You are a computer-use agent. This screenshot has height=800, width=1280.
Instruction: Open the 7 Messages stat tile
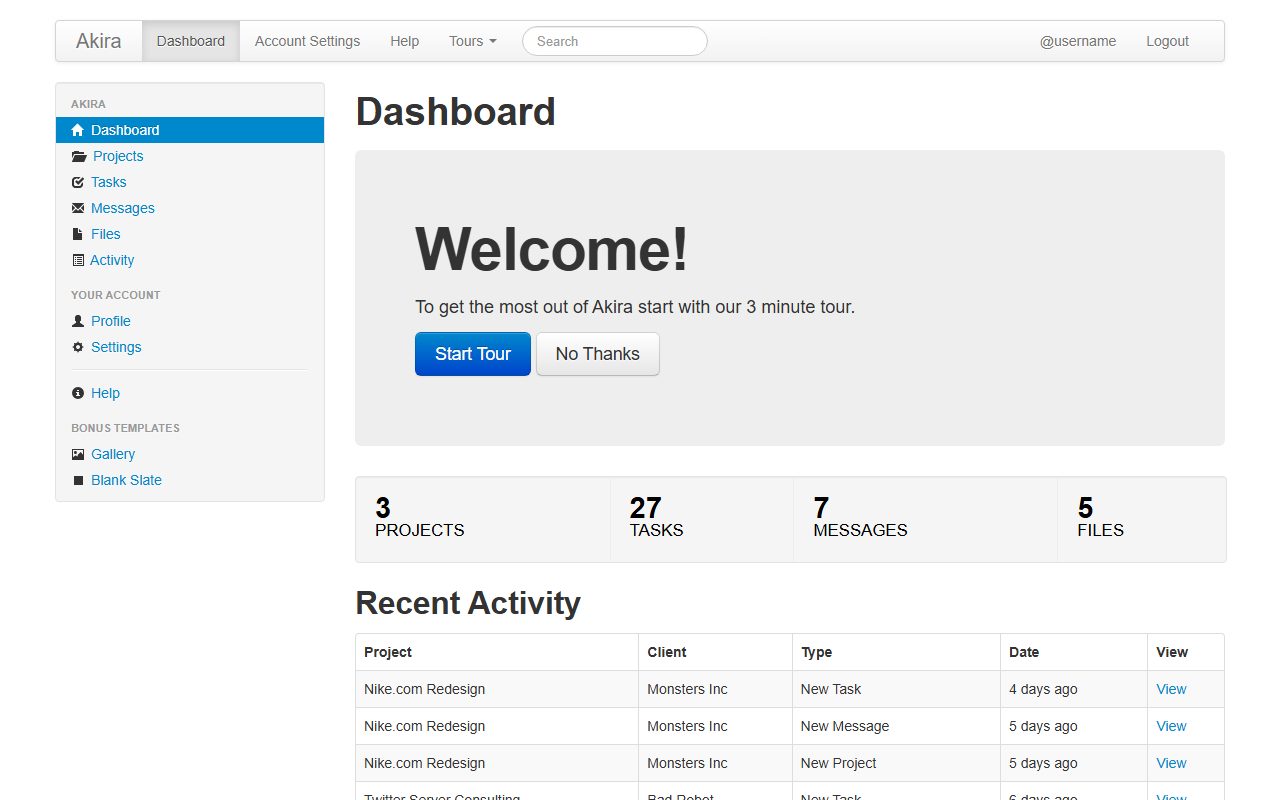click(925, 519)
